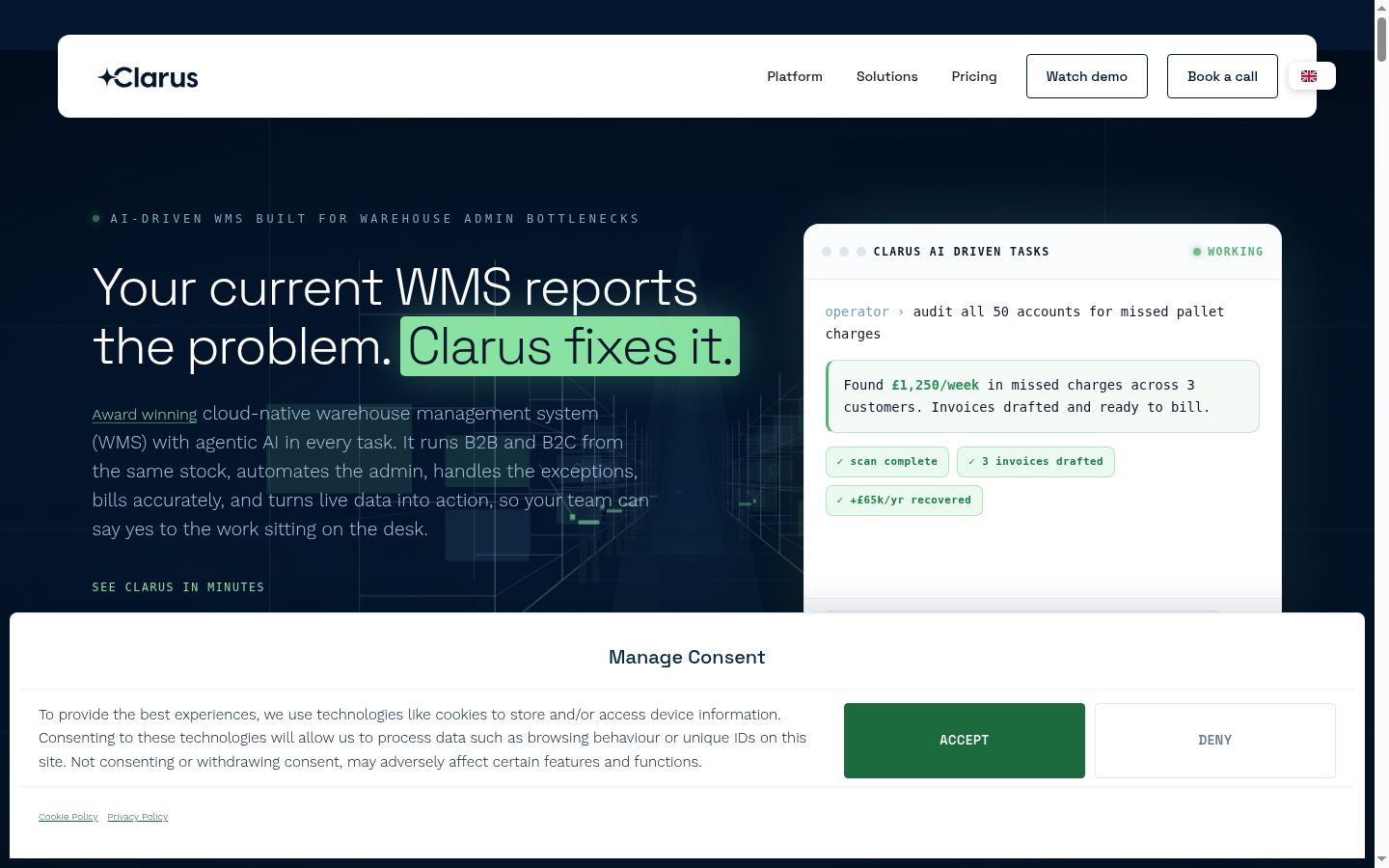The height and width of the screenshot is (868, 1389).
Task: Click the scrollbar down arrow
Action: click(1381, 859)
